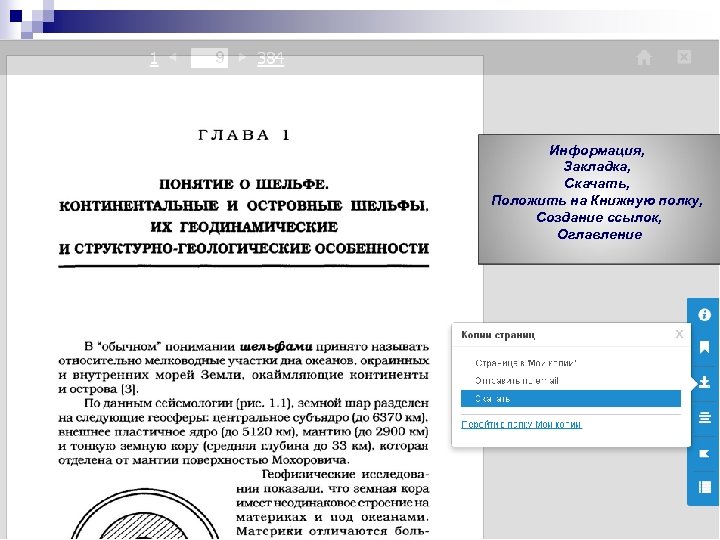The width and height of the screenshot is (720, 540).
Task: Select the highlighted 'Скачать' menu item
Action: coord(571,399)
